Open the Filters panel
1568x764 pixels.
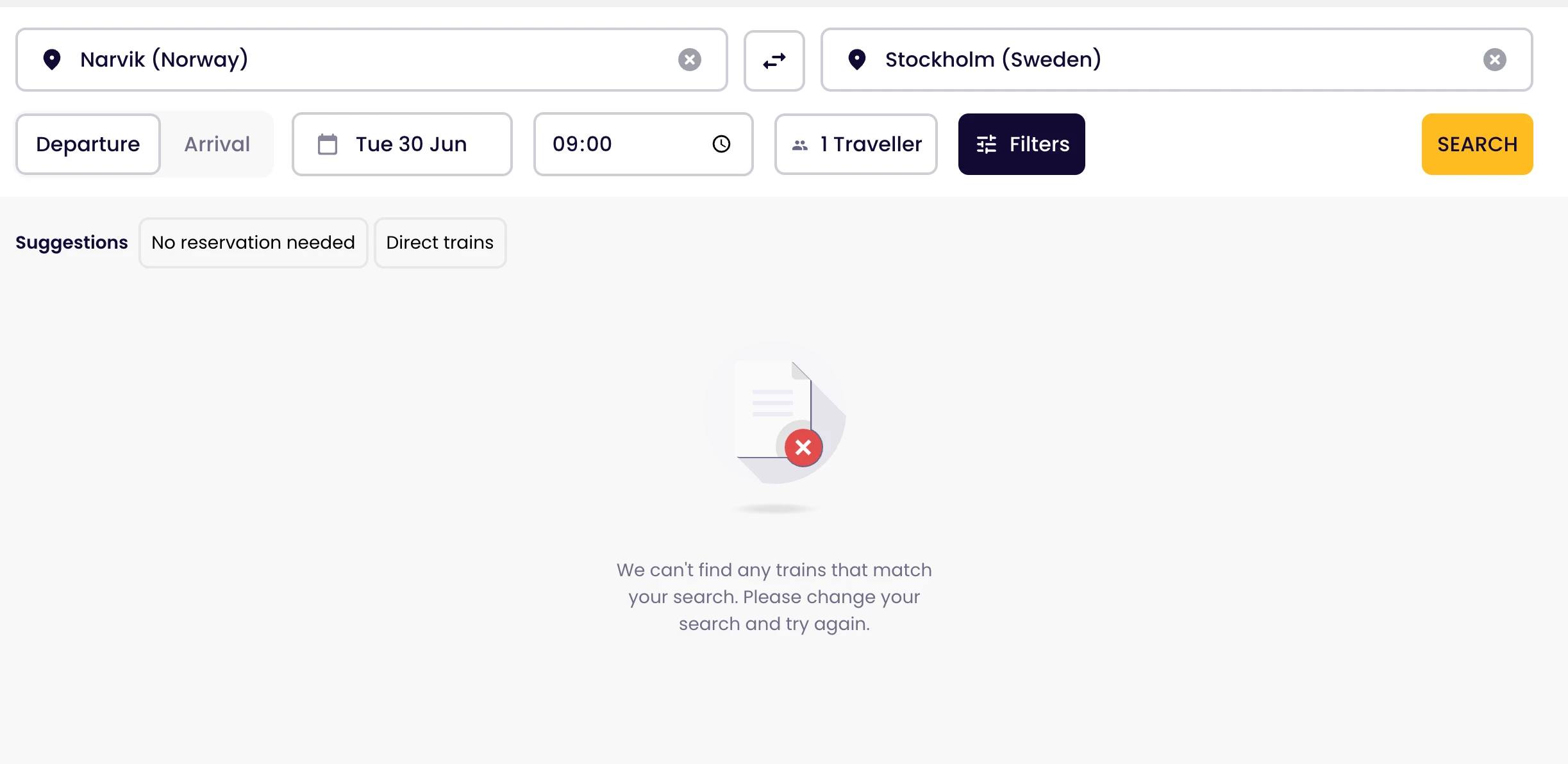pos(1038,144)
